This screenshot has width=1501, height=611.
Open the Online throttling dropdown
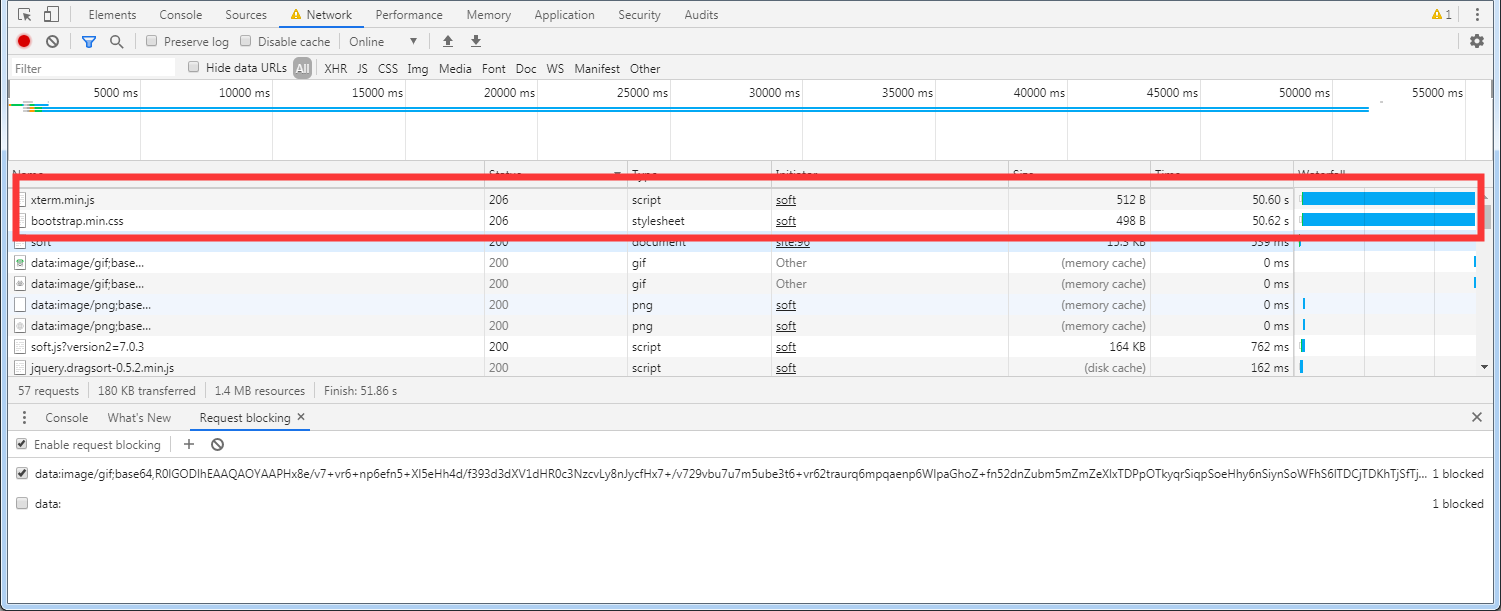pos(383,41)
